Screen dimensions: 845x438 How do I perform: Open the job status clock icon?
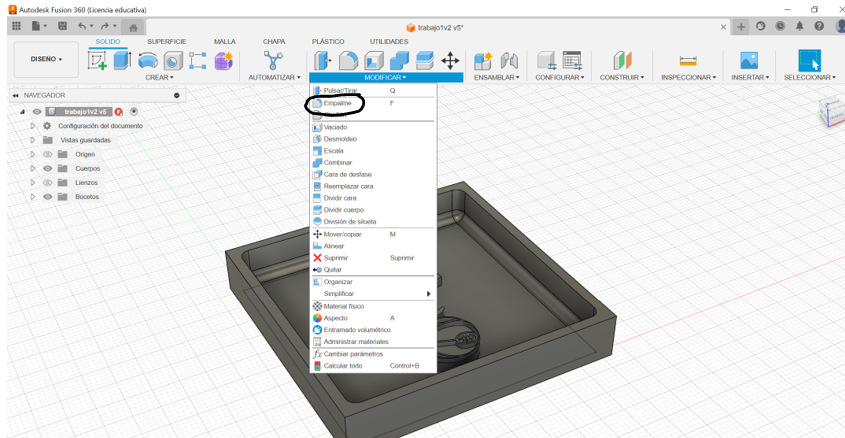pos(780,26)
